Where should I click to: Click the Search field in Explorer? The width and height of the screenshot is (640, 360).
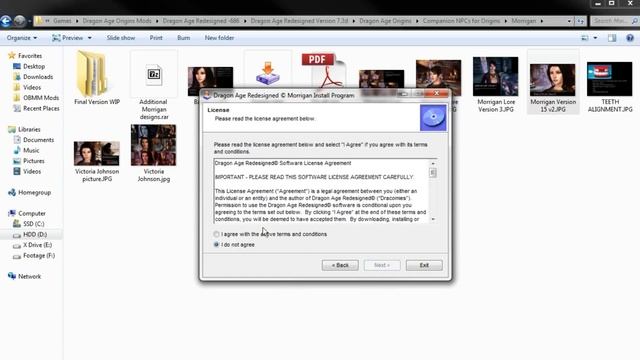614,21
